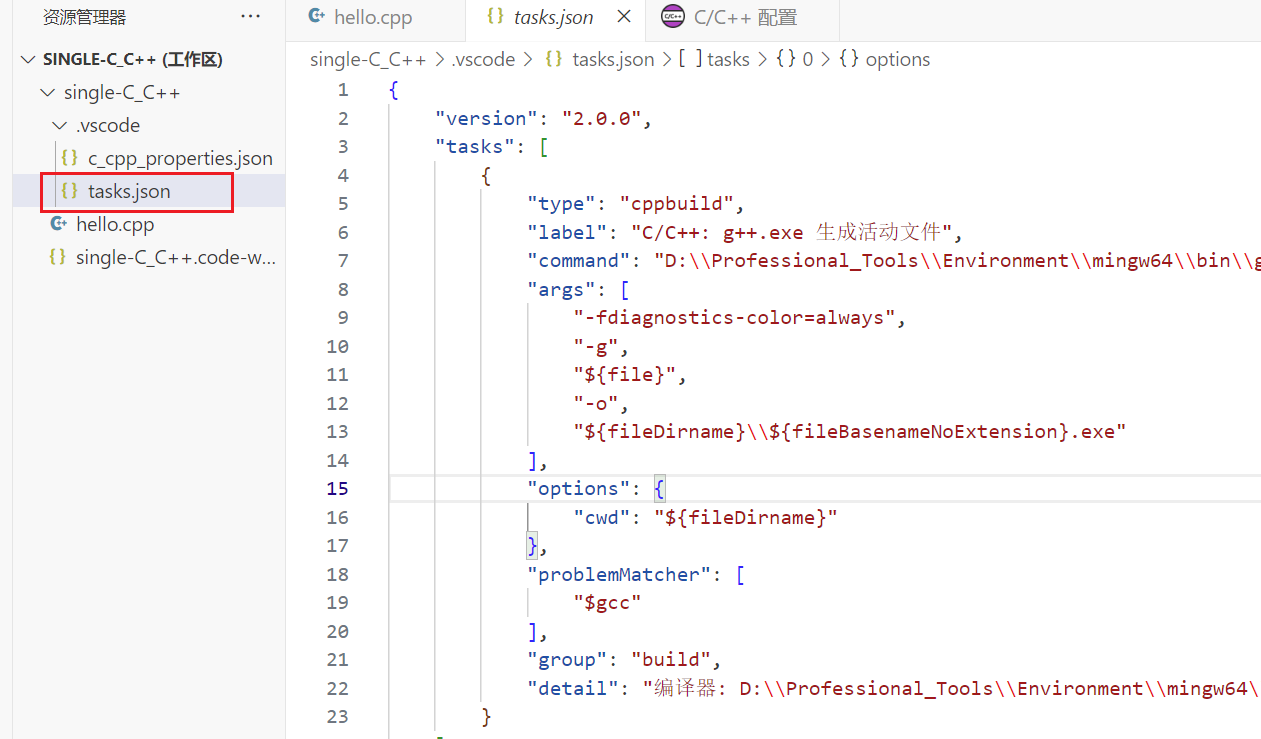This screenshot has width=1261, height=739.
Task: Click the JSON braces icon on tasks.json tab
Action: pyautogui.click(x=494, y=17)
